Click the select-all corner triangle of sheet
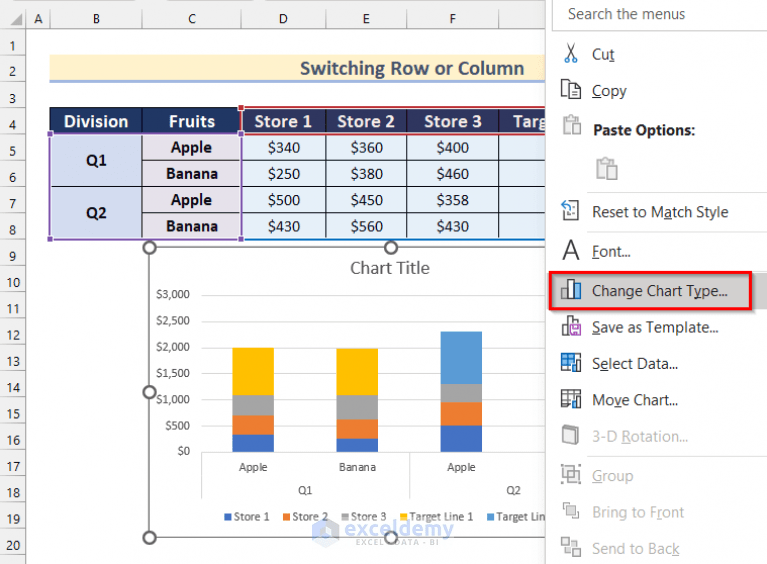Viewport: 767px width, 564px height. 17,20
